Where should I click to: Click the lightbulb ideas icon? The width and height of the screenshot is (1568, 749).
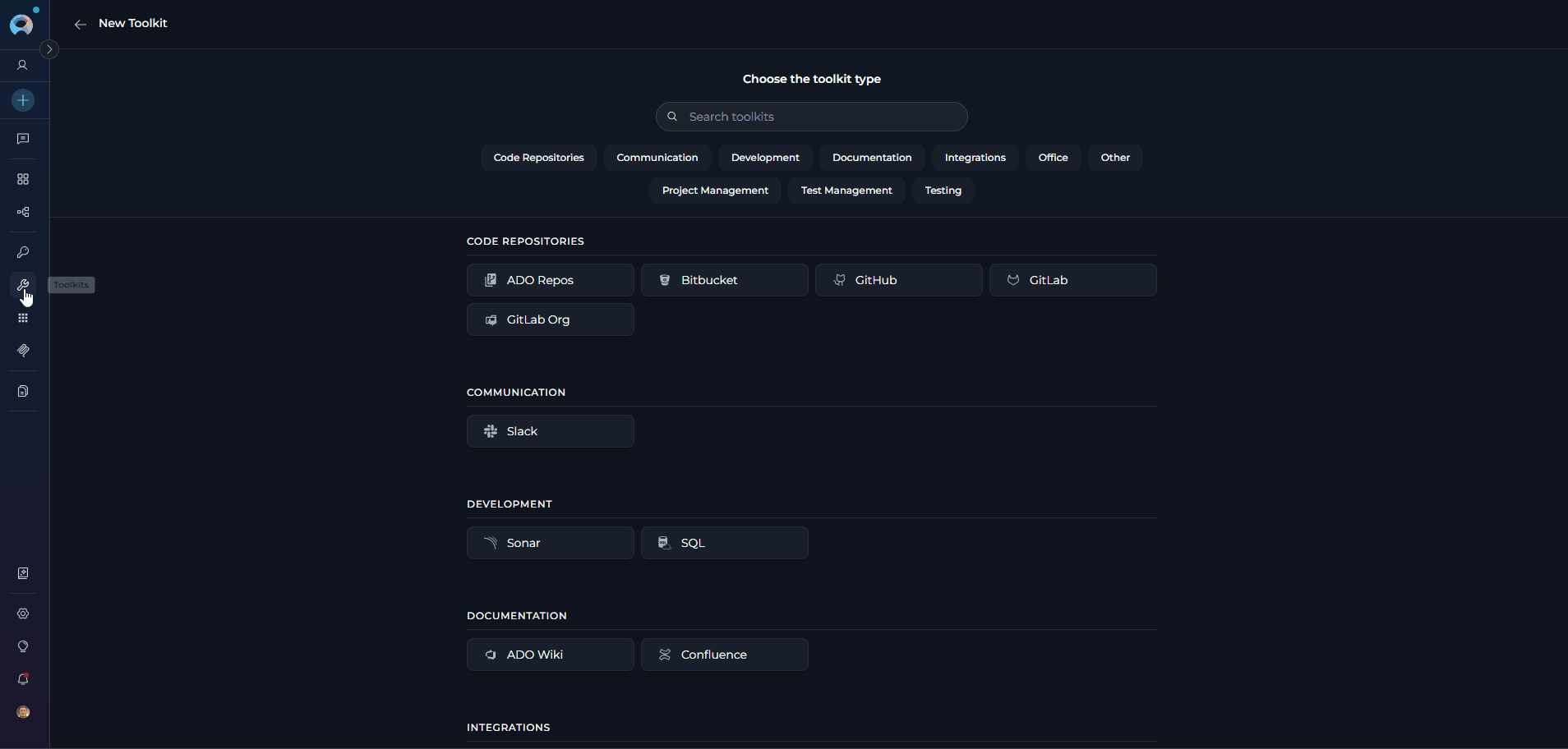[22, 646]
